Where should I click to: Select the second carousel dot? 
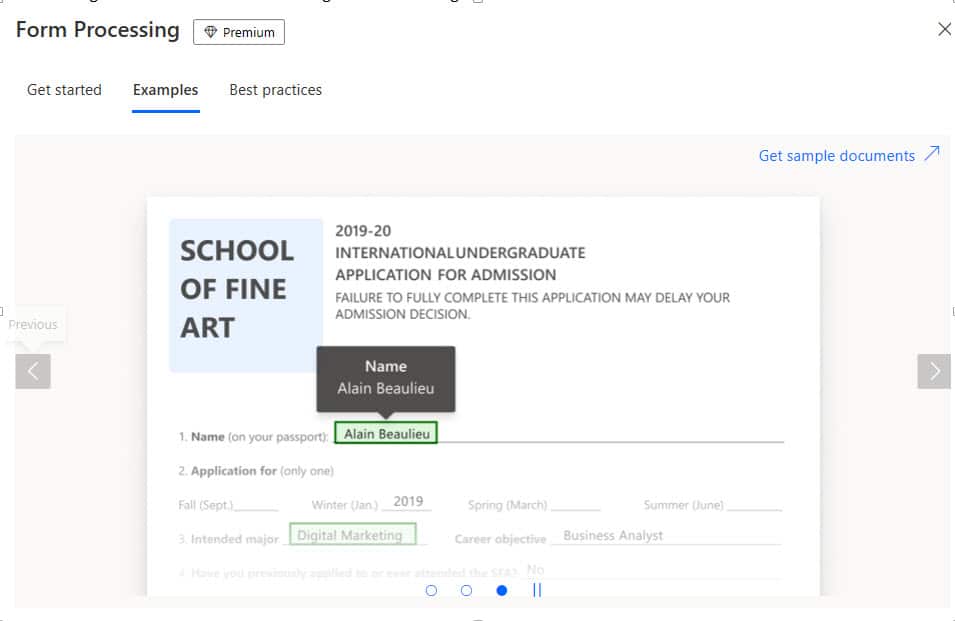pyautogui.click(x=467, y=591)
